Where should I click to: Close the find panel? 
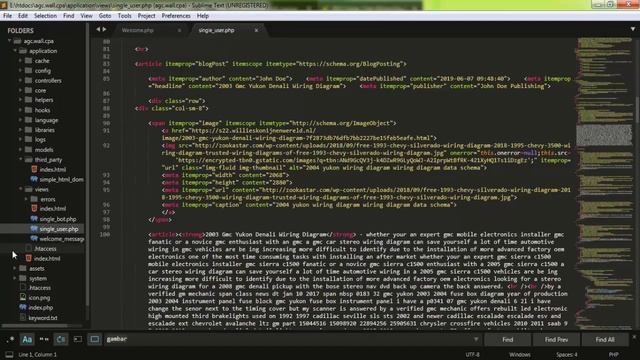(634, 337)
